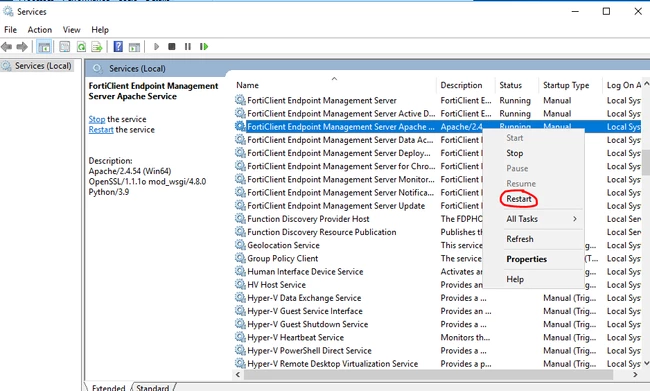Select Function Discovery Resource Publication row
The height and width of the screenshot is (391, 650).
tap(438, 232)
